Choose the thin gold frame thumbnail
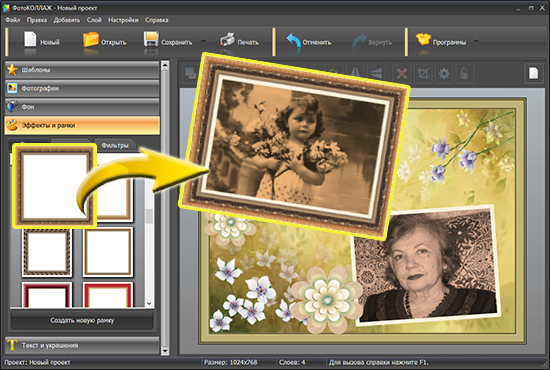Screen dimensions: 550x370 coord(108,252)
